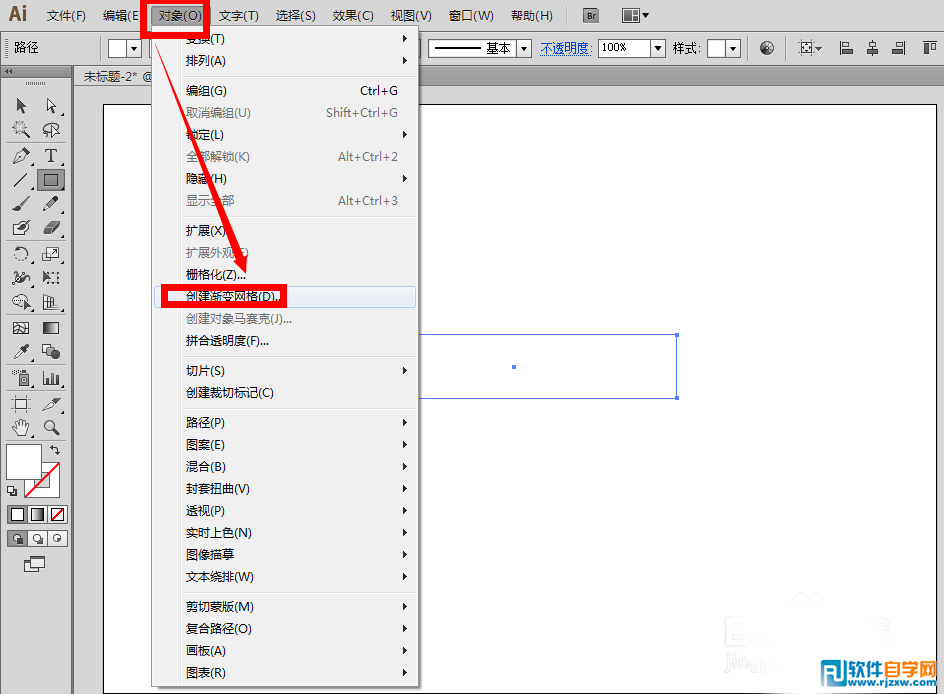Click default fill and stroke icon
This screenshot has height=694, width=944.
12,491
